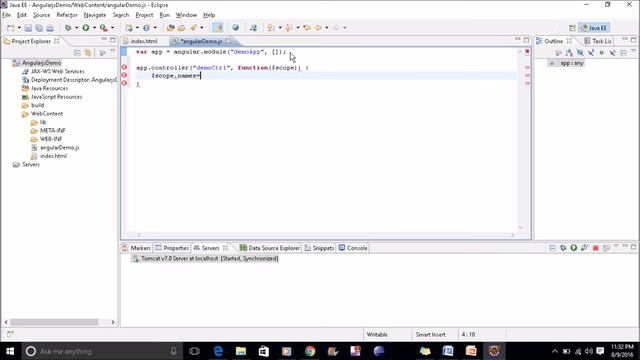
Task: Click the Publish to server icon
Action: click(606, 248)
